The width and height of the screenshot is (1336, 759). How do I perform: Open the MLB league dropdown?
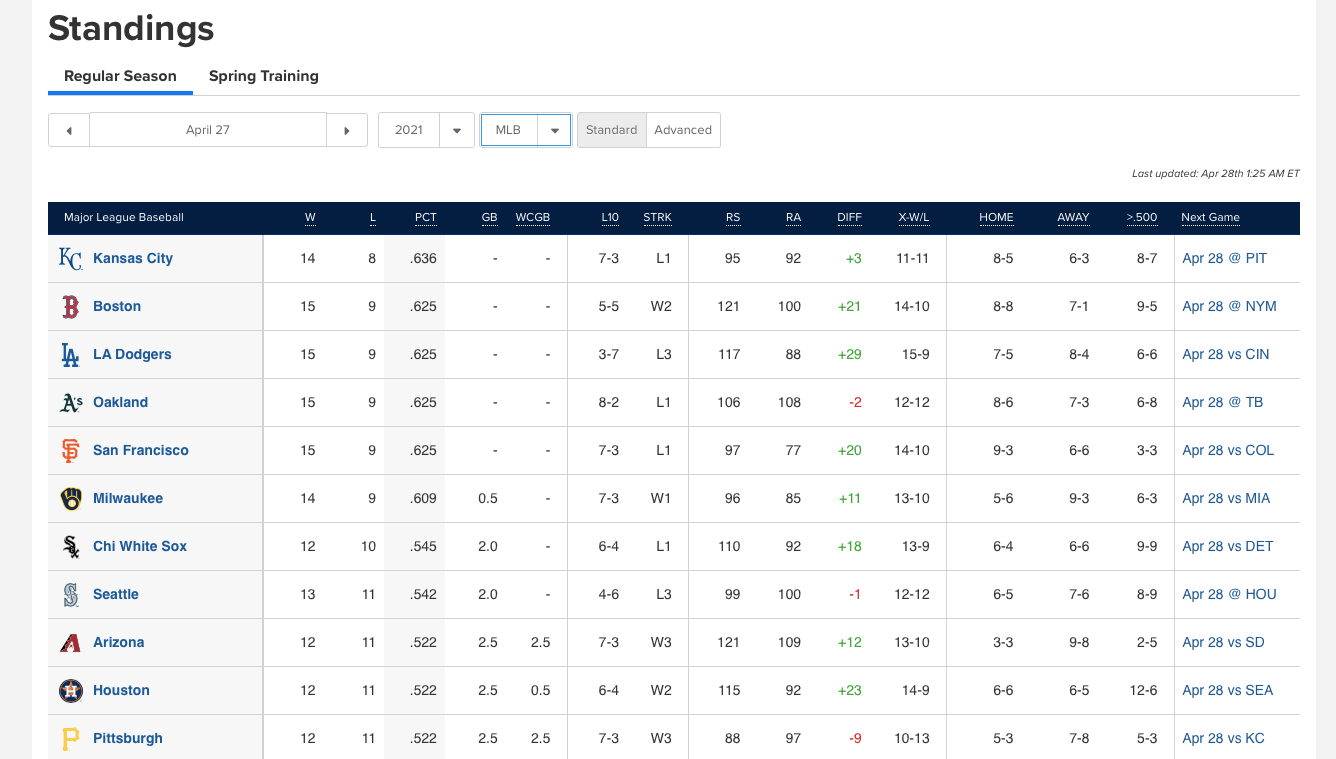point(526,130)
